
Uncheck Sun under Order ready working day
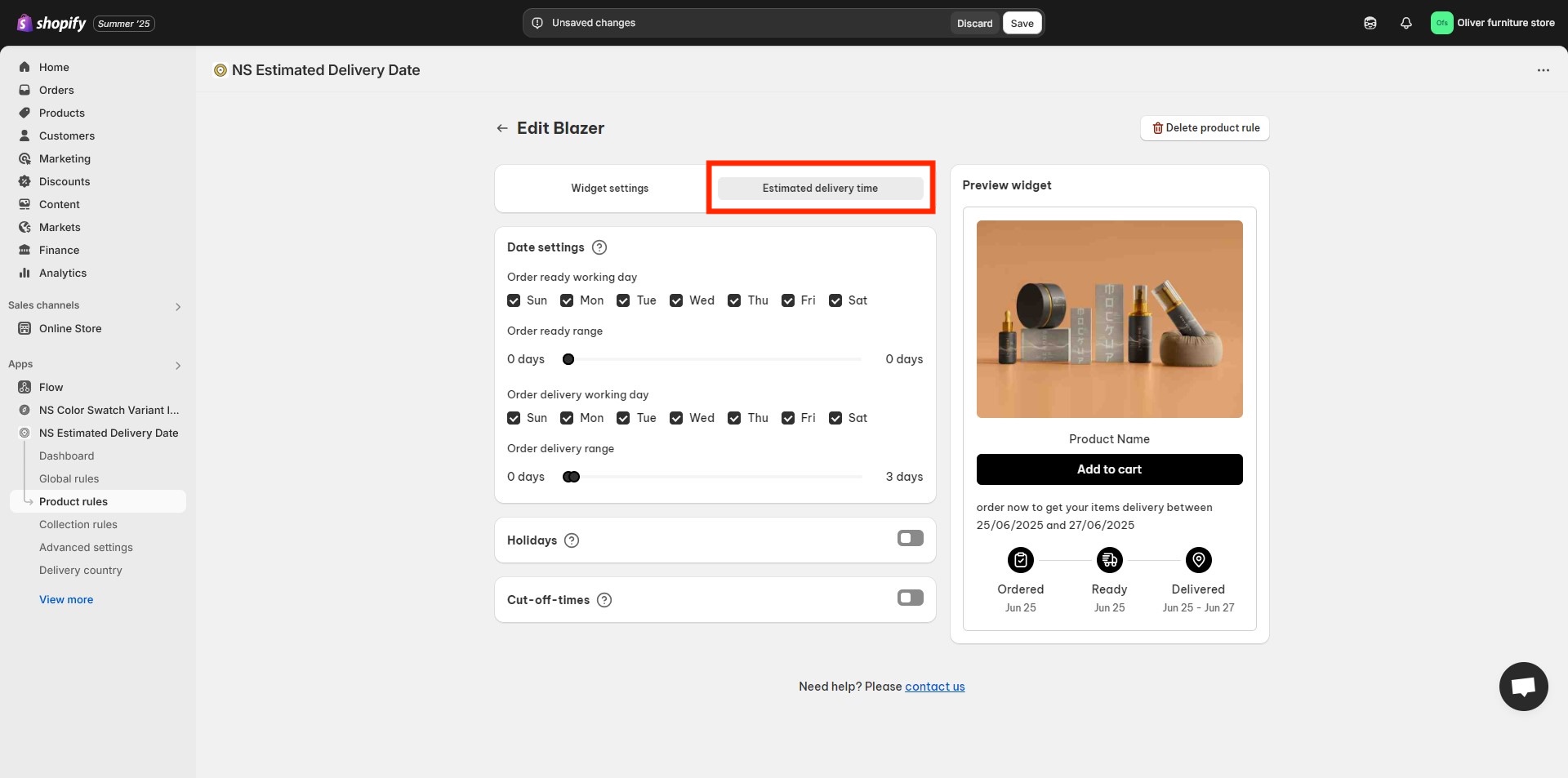pos(514,300)
